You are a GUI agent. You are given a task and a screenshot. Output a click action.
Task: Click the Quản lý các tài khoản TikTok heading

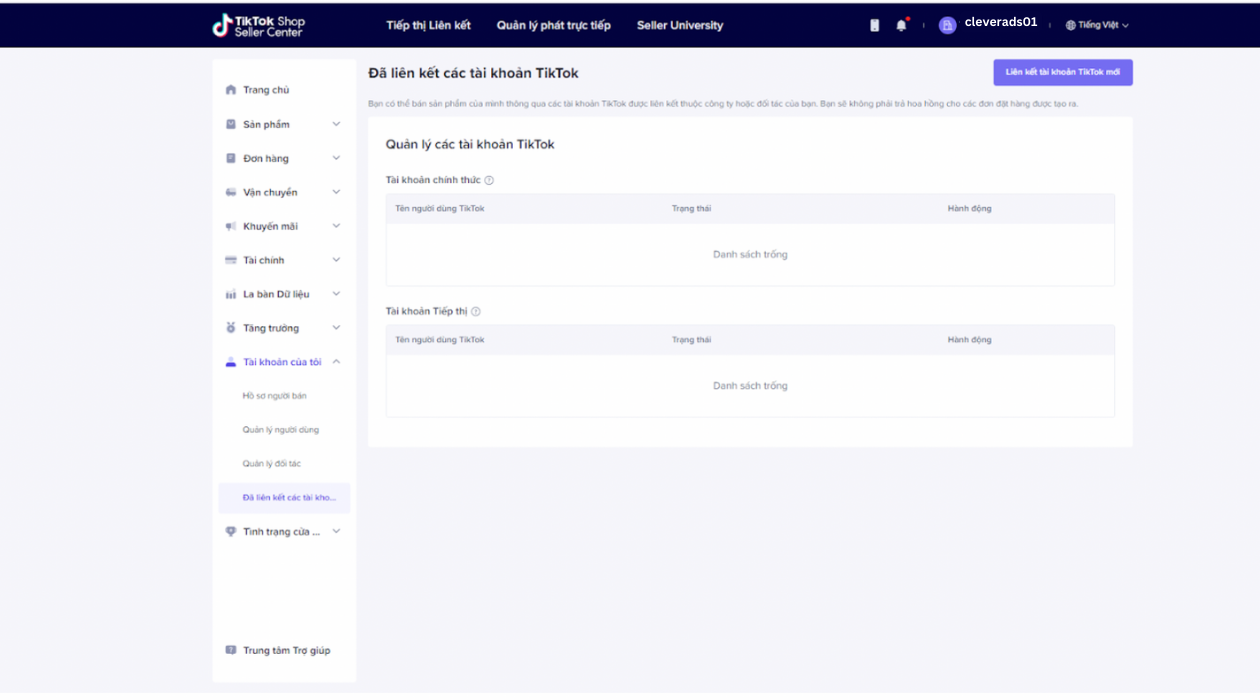(470, 144)
